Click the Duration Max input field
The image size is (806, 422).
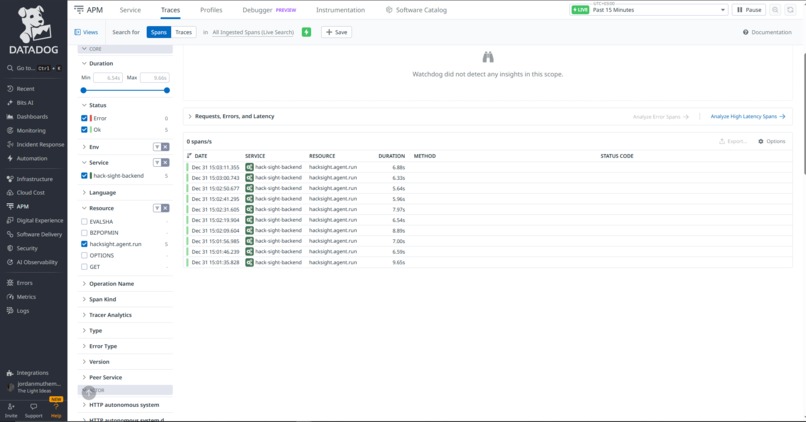155,78
